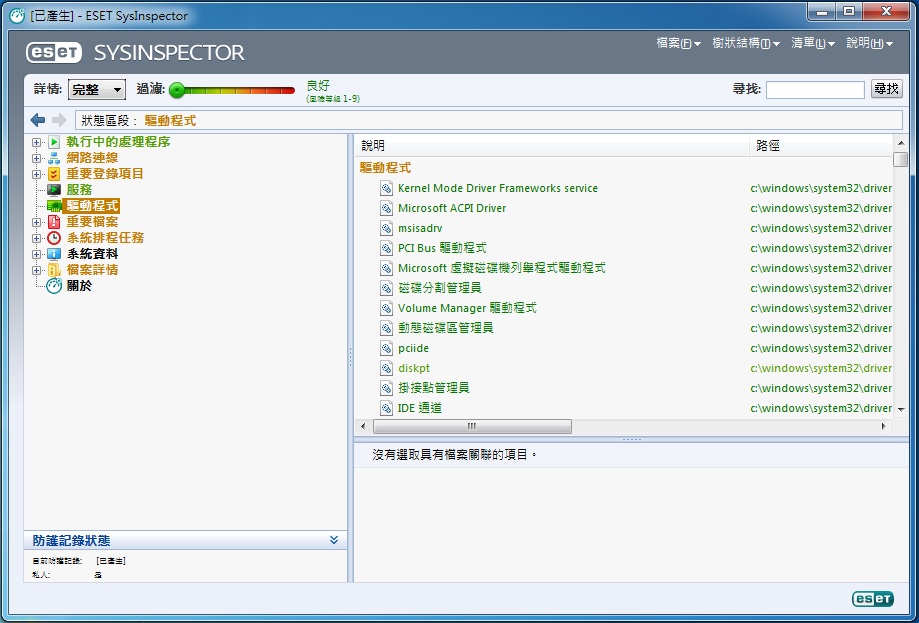Click the file icon beside msisadrv
The image size is (919, 623).
point(386,228)
